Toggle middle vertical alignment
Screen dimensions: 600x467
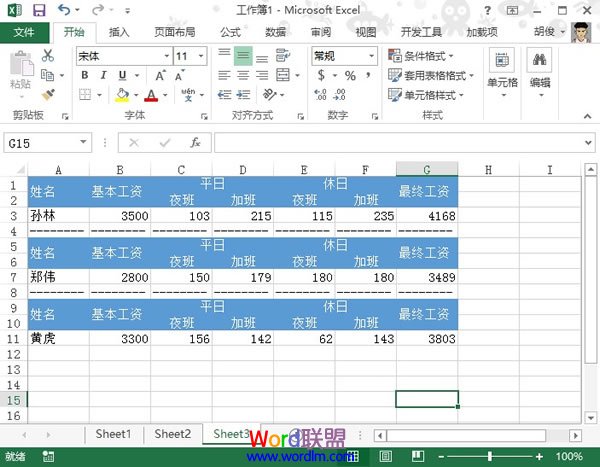(243, 56)
